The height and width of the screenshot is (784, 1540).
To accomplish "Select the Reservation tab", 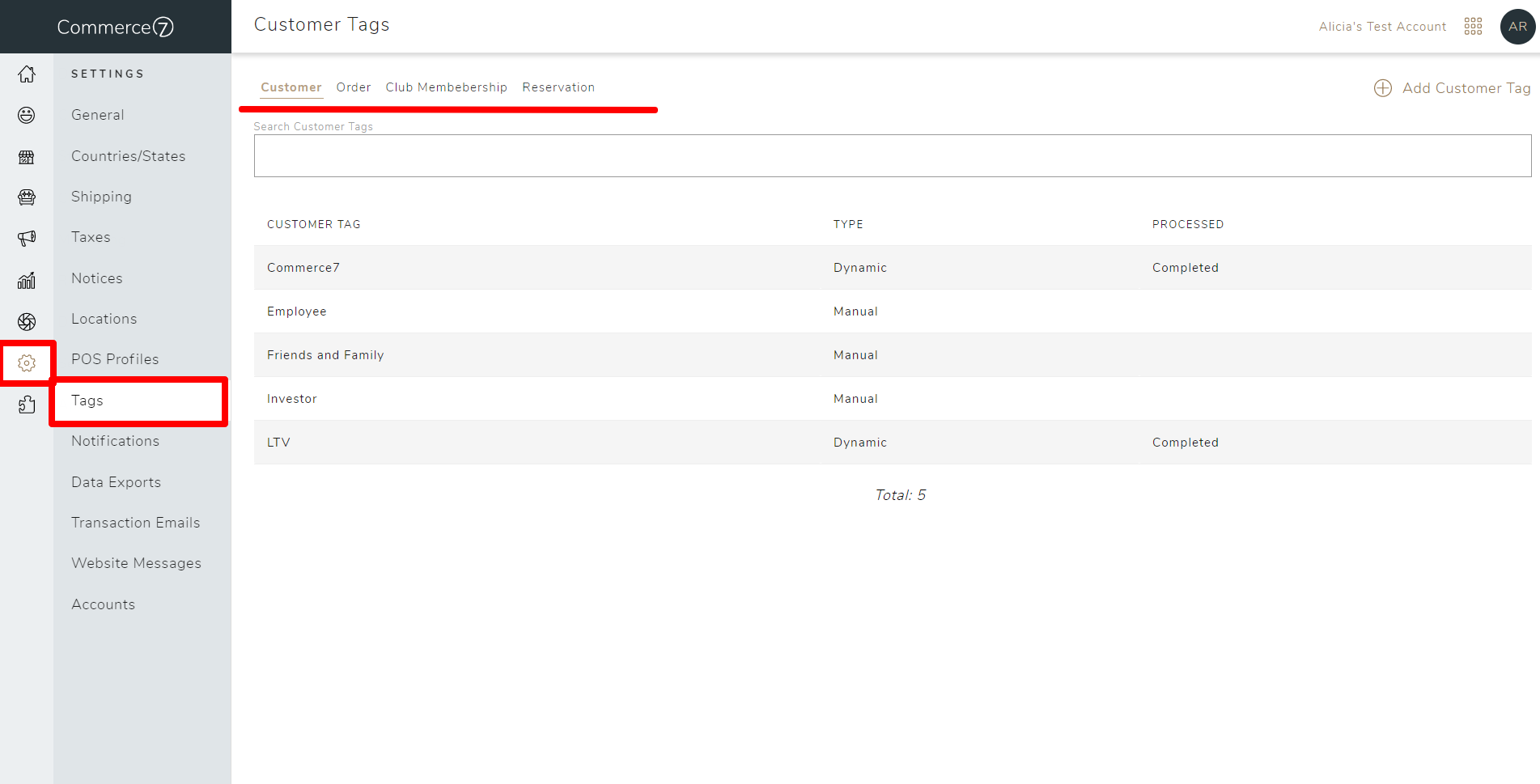I will pyautogui.click(x=558, y=87).
